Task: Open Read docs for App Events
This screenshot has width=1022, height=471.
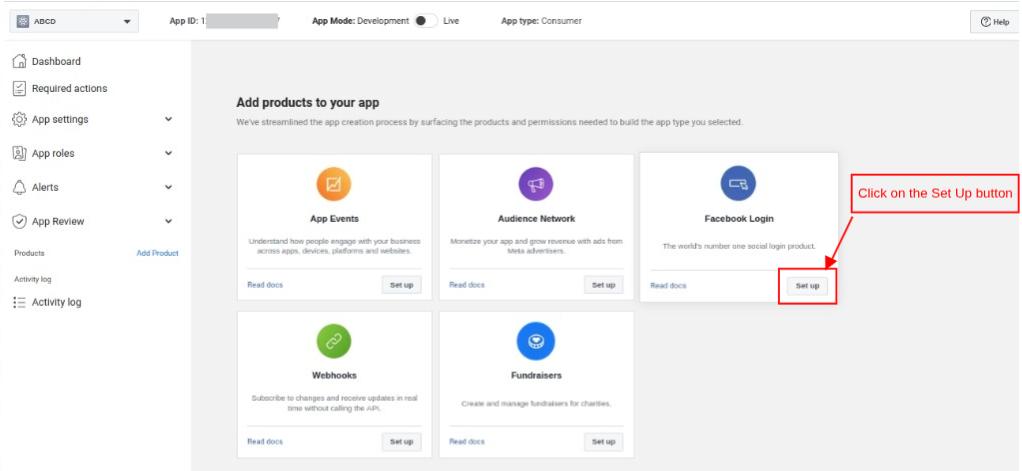Action: [265, 285]
